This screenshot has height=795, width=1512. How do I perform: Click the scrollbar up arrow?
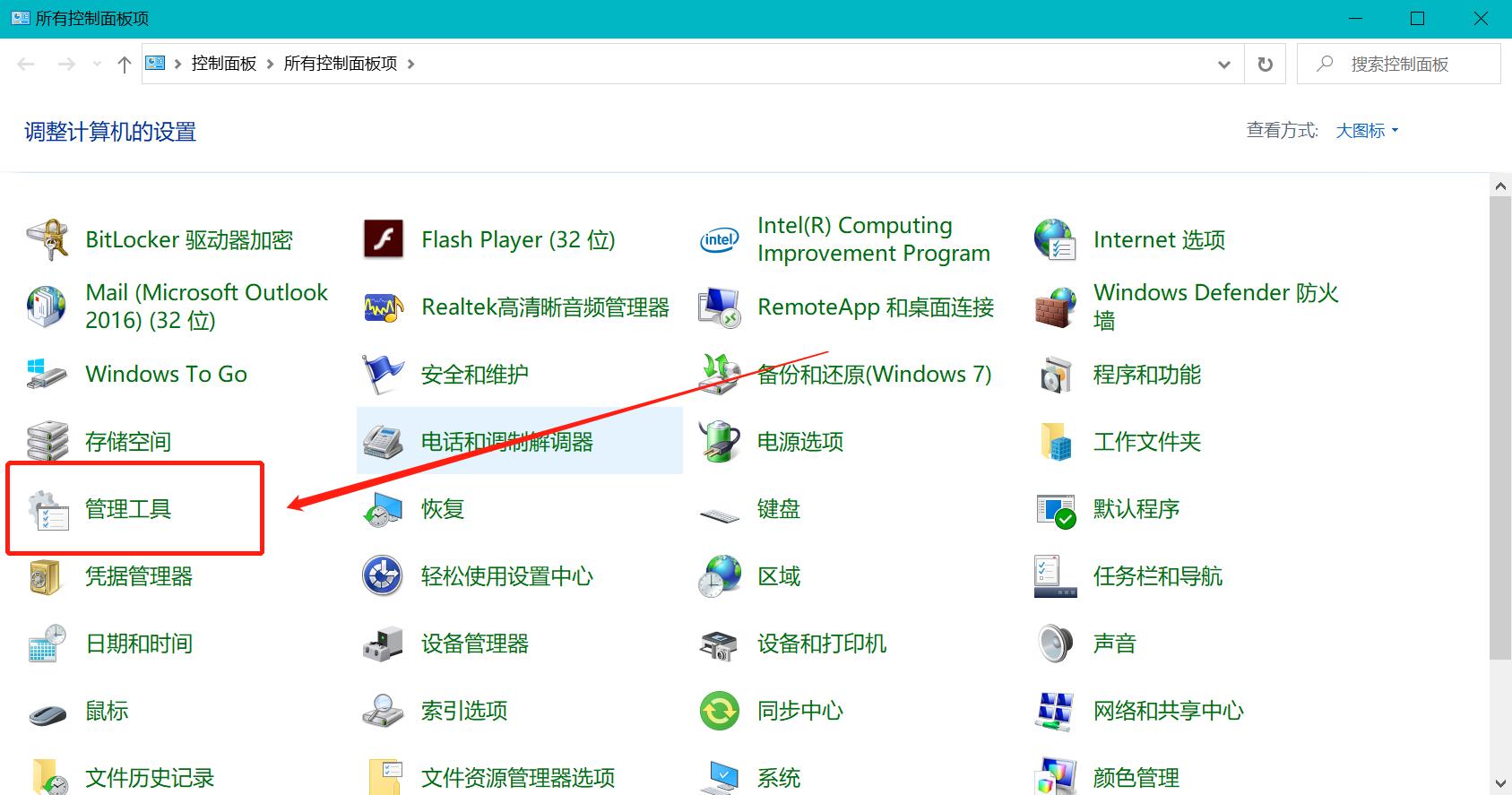(1500, 186)
